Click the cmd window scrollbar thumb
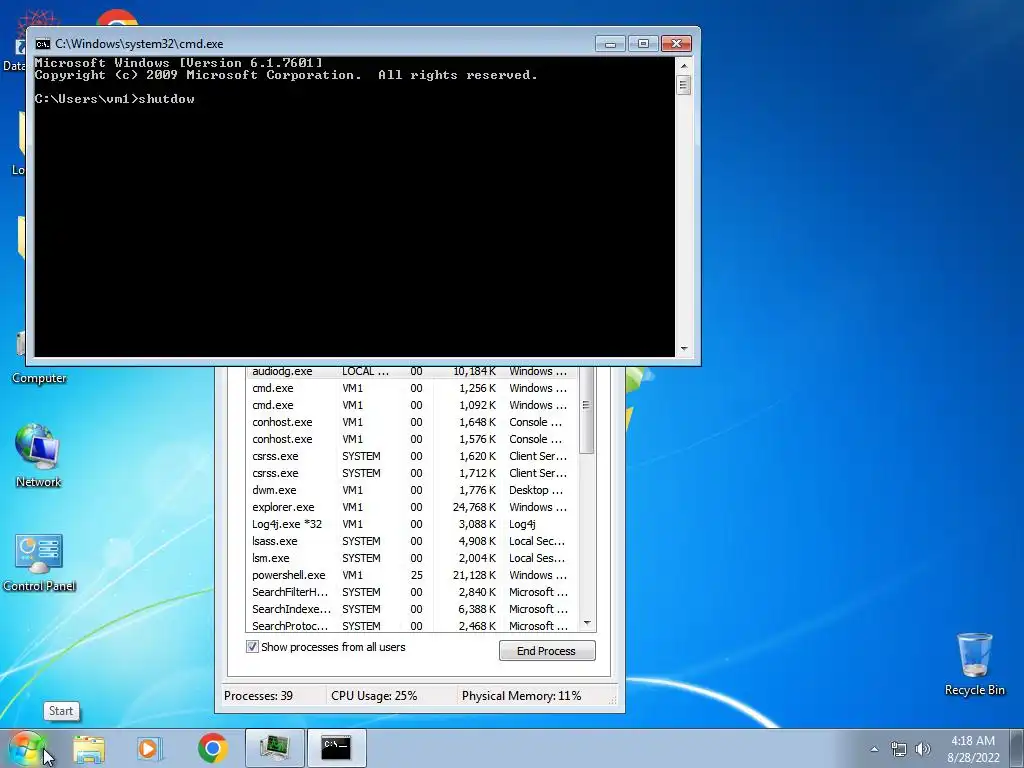Viewport: 1024px width, 768px height. 684,85
